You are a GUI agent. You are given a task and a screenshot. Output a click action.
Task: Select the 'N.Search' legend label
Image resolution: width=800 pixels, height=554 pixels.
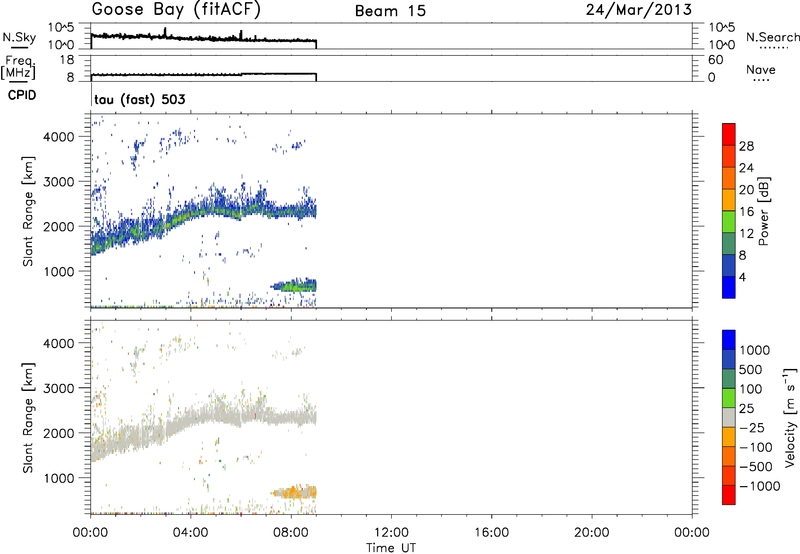pyautogui.click(x=773, y=37)
